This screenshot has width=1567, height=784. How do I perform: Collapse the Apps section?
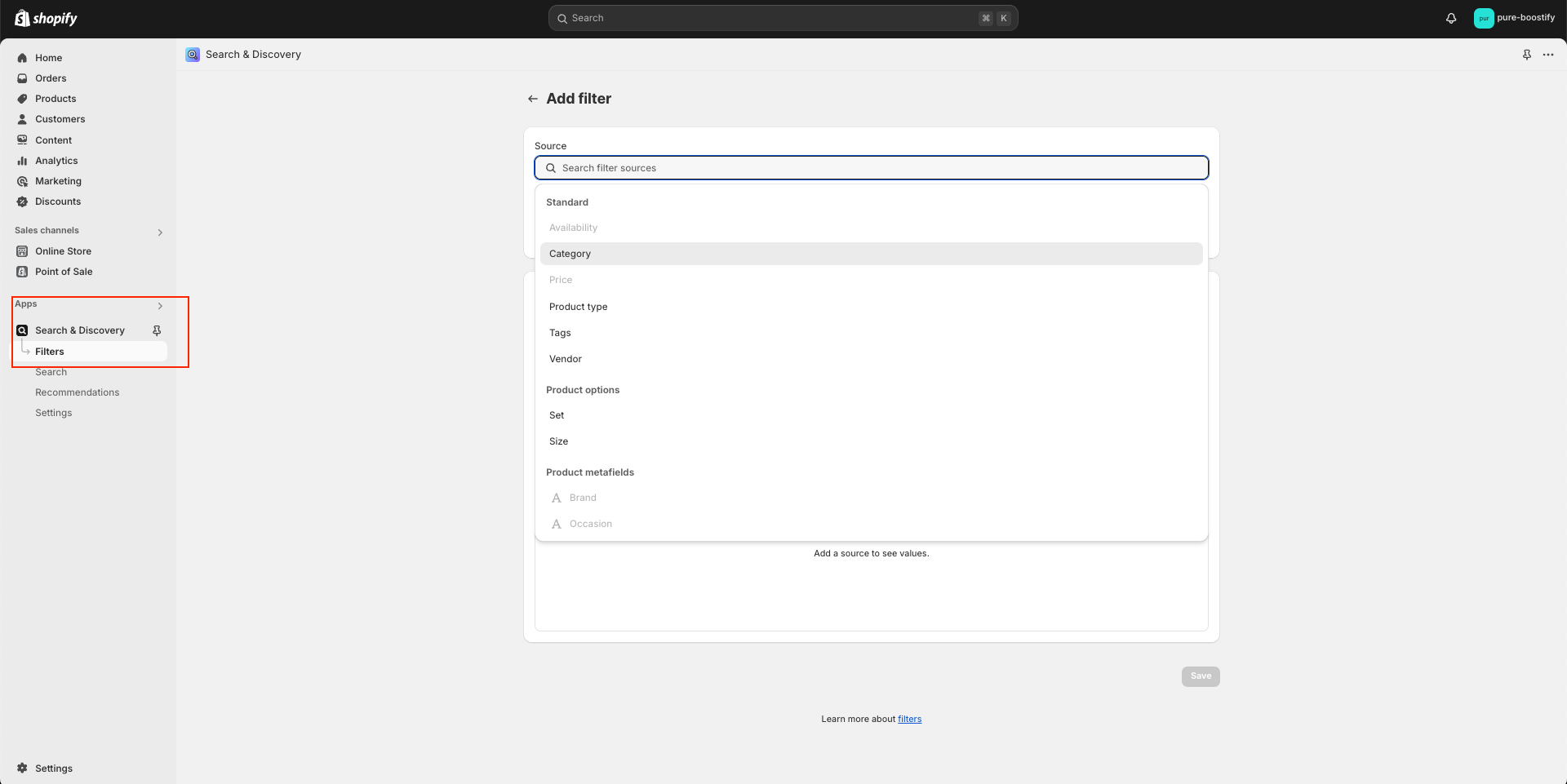coord(160,306)
